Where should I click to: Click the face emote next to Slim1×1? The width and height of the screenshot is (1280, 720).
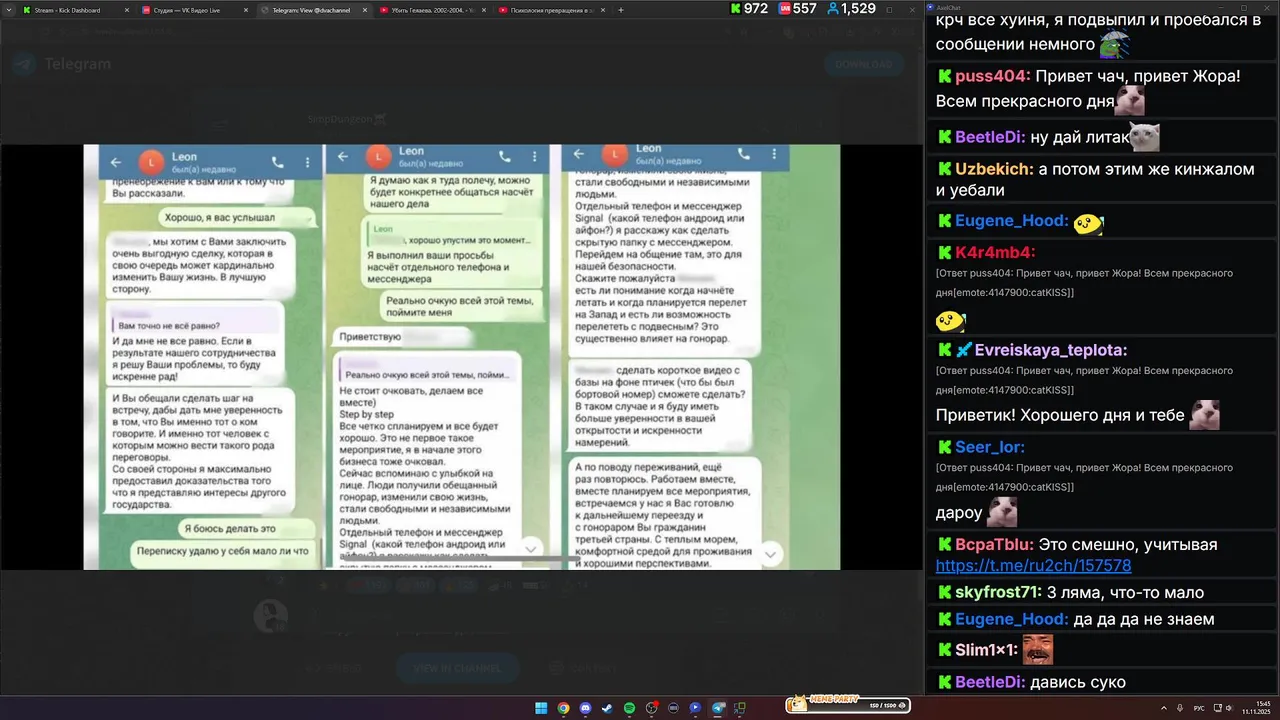coord(1038,650)
